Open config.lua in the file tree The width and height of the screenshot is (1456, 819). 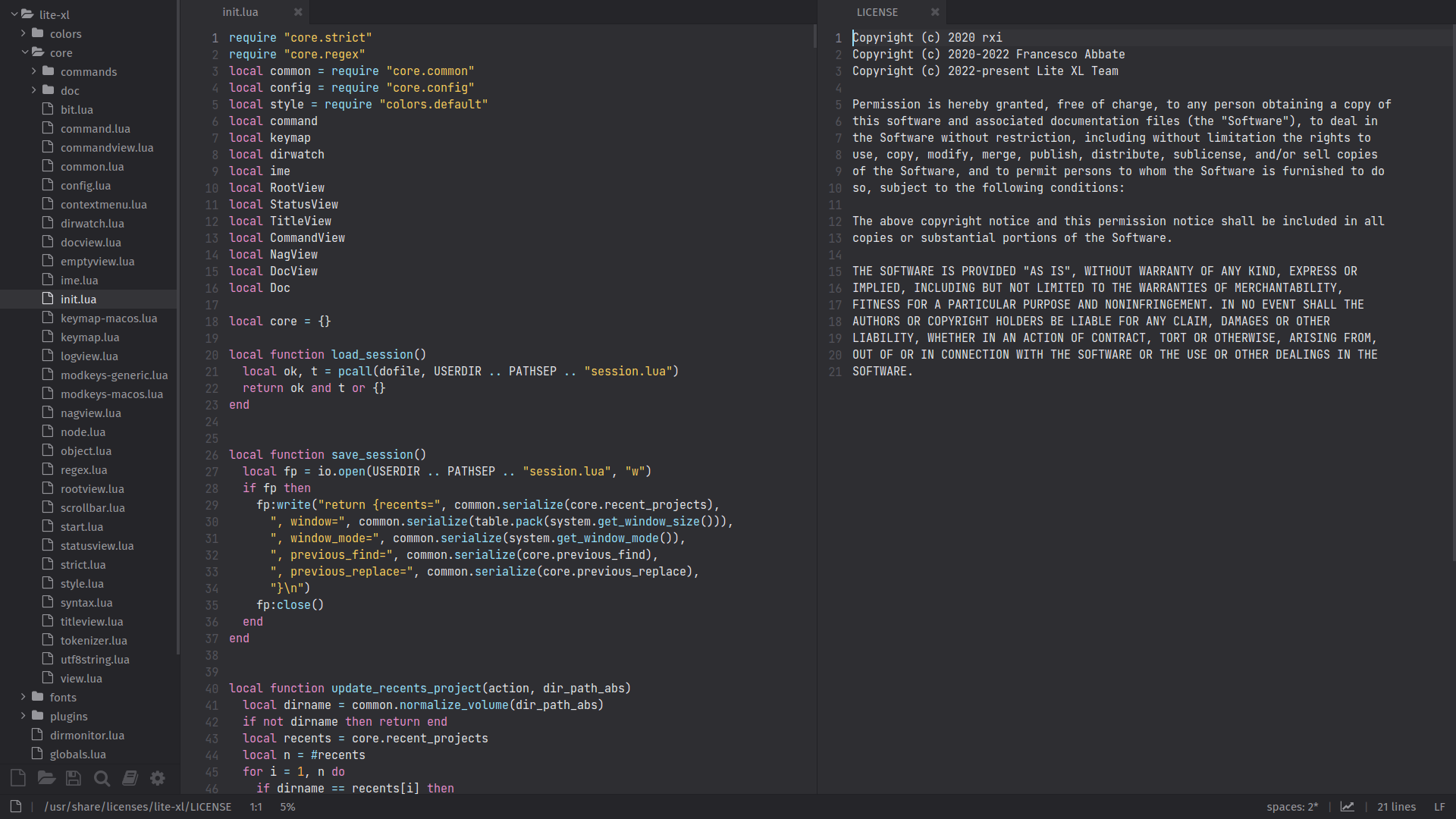pyautogui.click(x=89, y=185)
